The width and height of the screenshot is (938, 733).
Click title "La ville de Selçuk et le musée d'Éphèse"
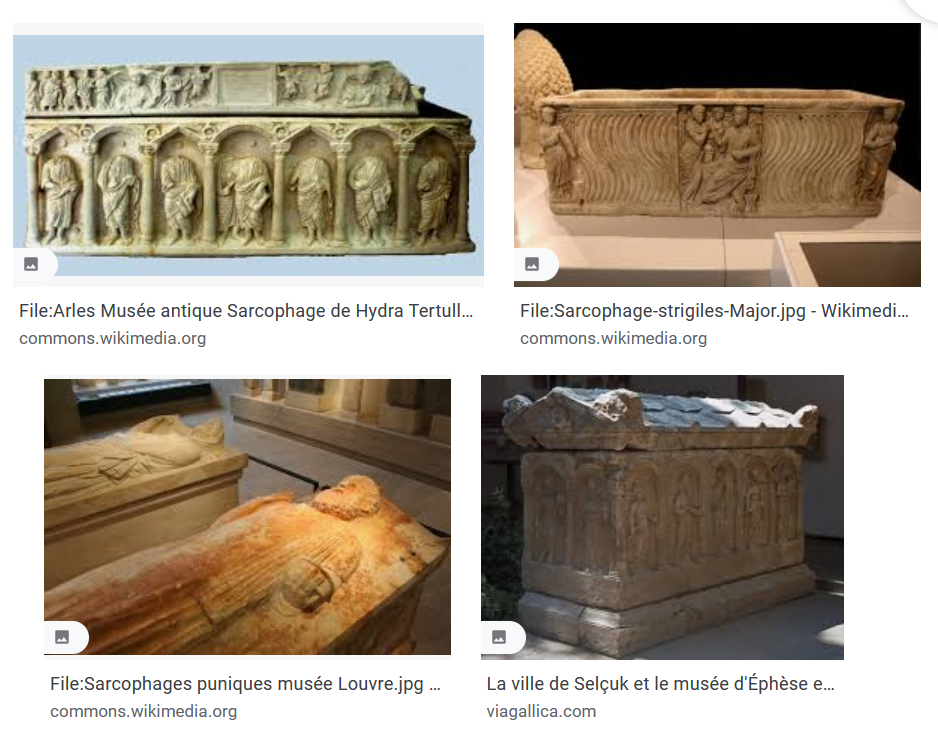(x=647, y=684)
